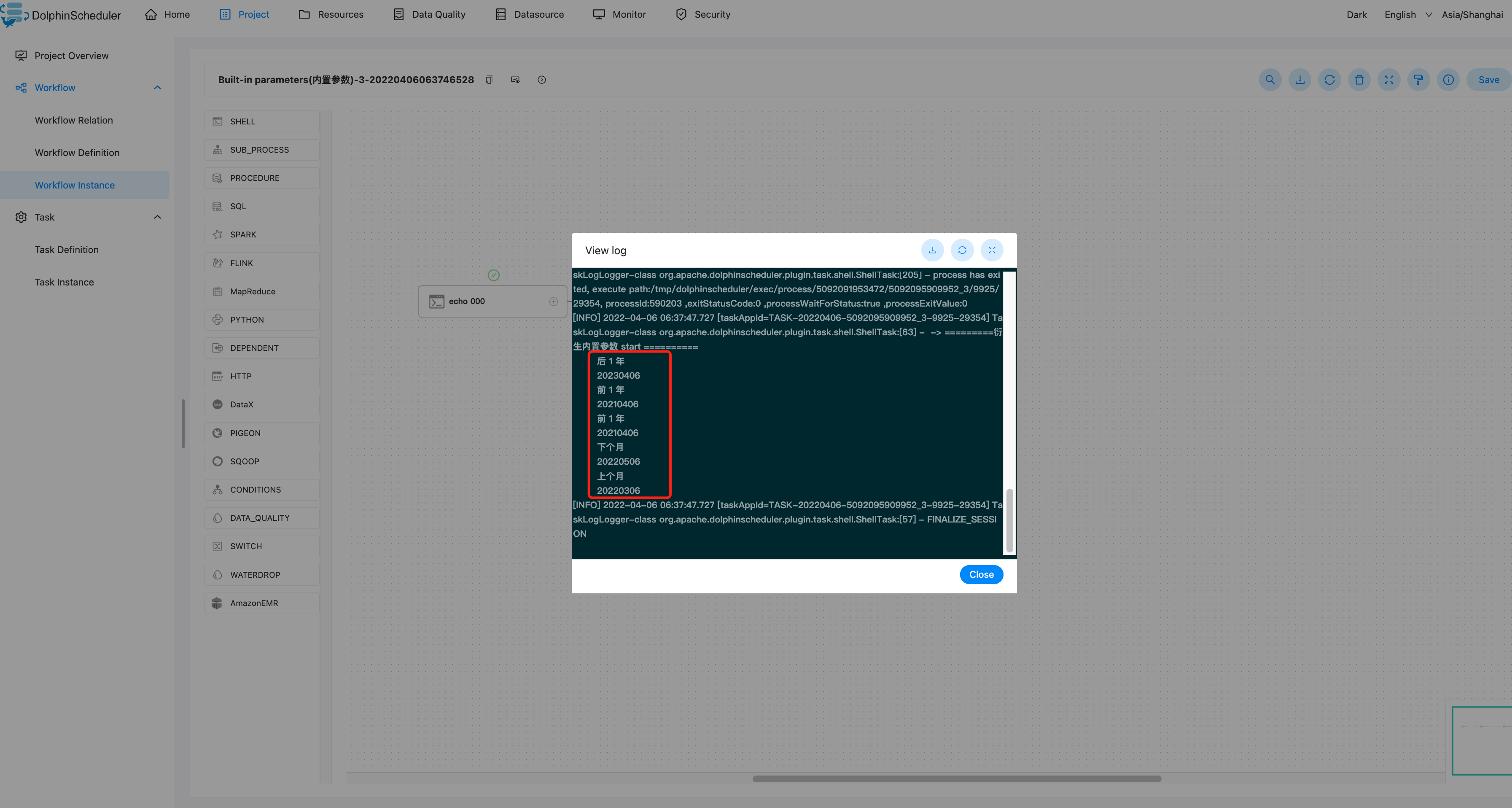Refresh the log output

pos(962,250)
